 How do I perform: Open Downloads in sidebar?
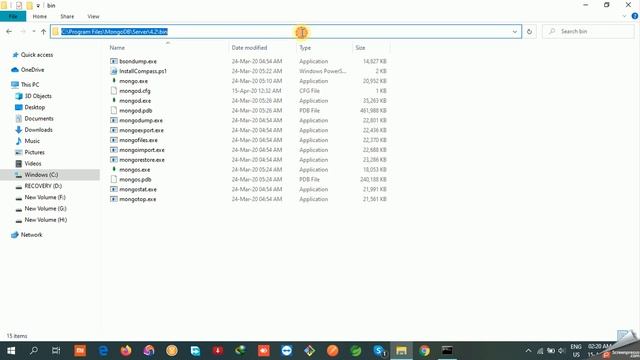(x=38, y=130)
